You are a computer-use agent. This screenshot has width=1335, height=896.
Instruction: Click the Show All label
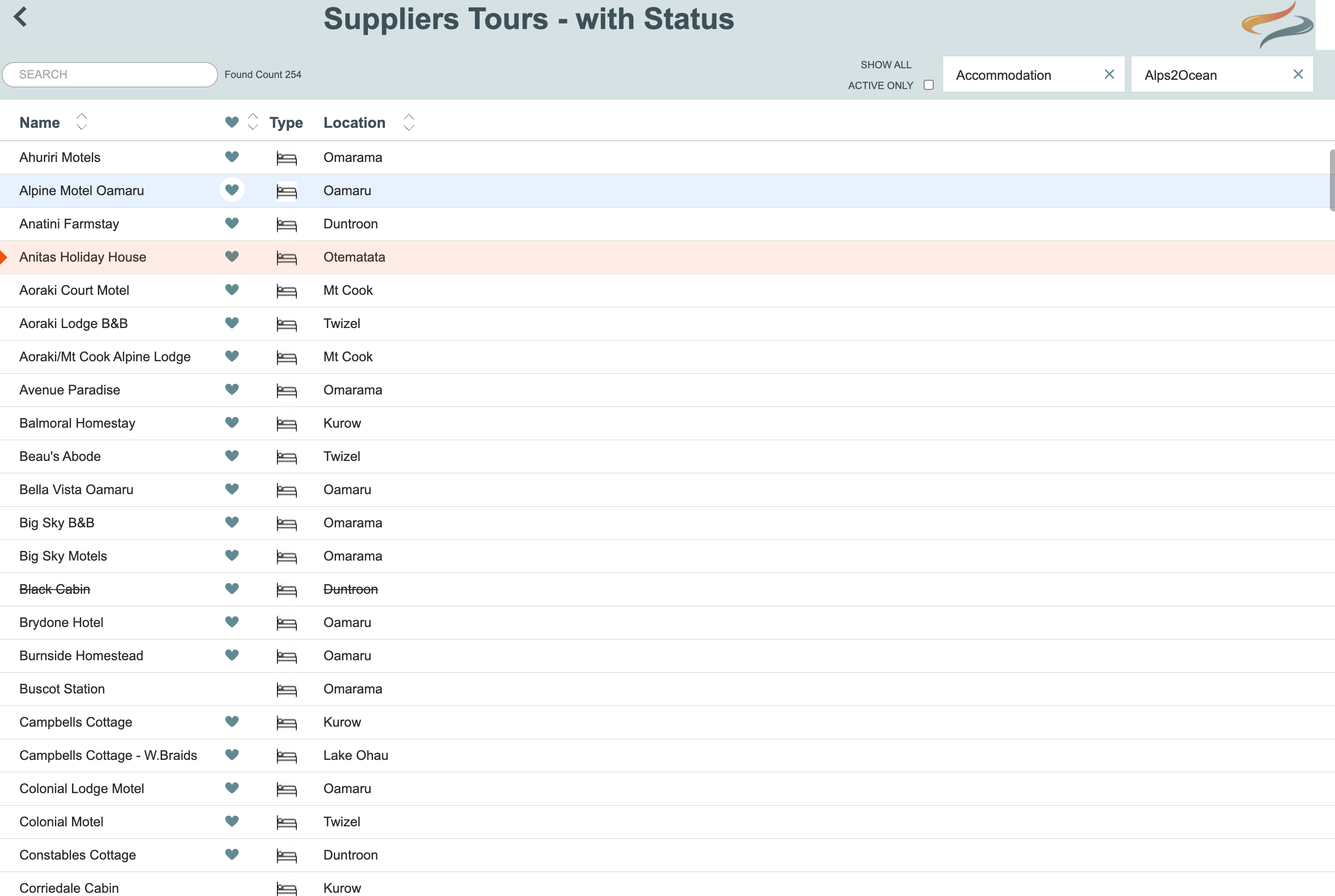tap(886, 65)
